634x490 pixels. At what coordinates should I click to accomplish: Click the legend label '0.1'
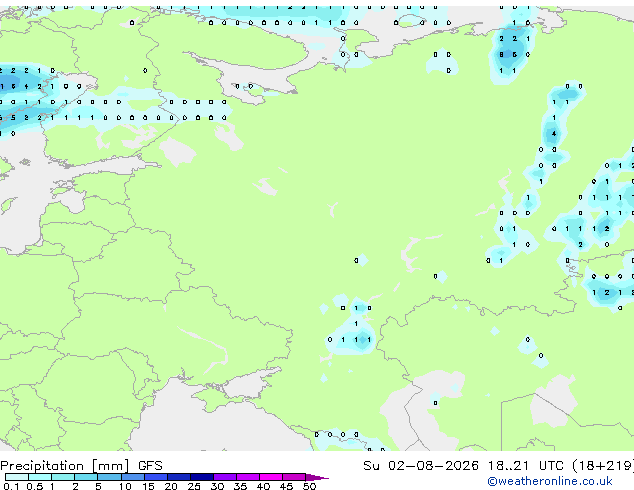point(11,486)
